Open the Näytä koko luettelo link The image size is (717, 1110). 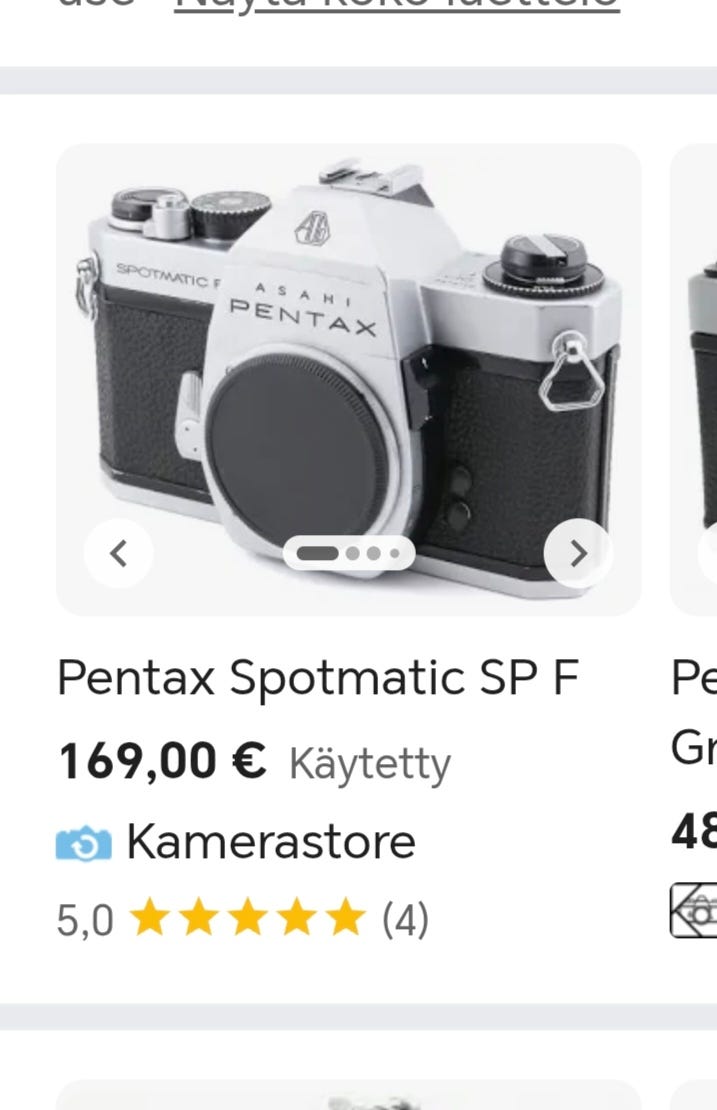tap(397, 5)
